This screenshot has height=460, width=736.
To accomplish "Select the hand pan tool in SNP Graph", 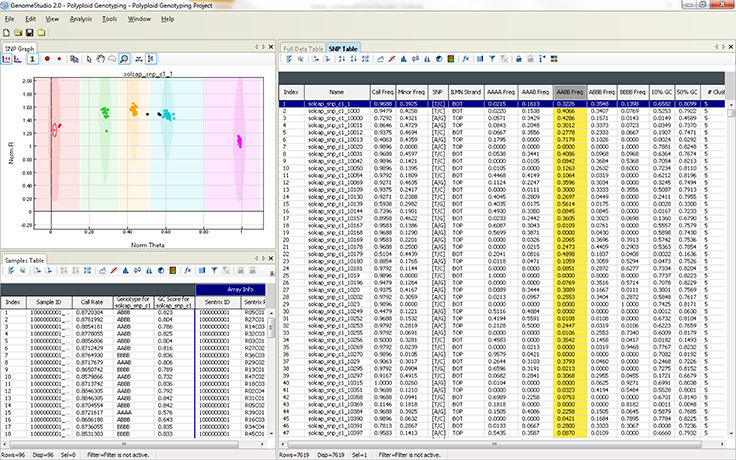I will click(x=100, y=59).
